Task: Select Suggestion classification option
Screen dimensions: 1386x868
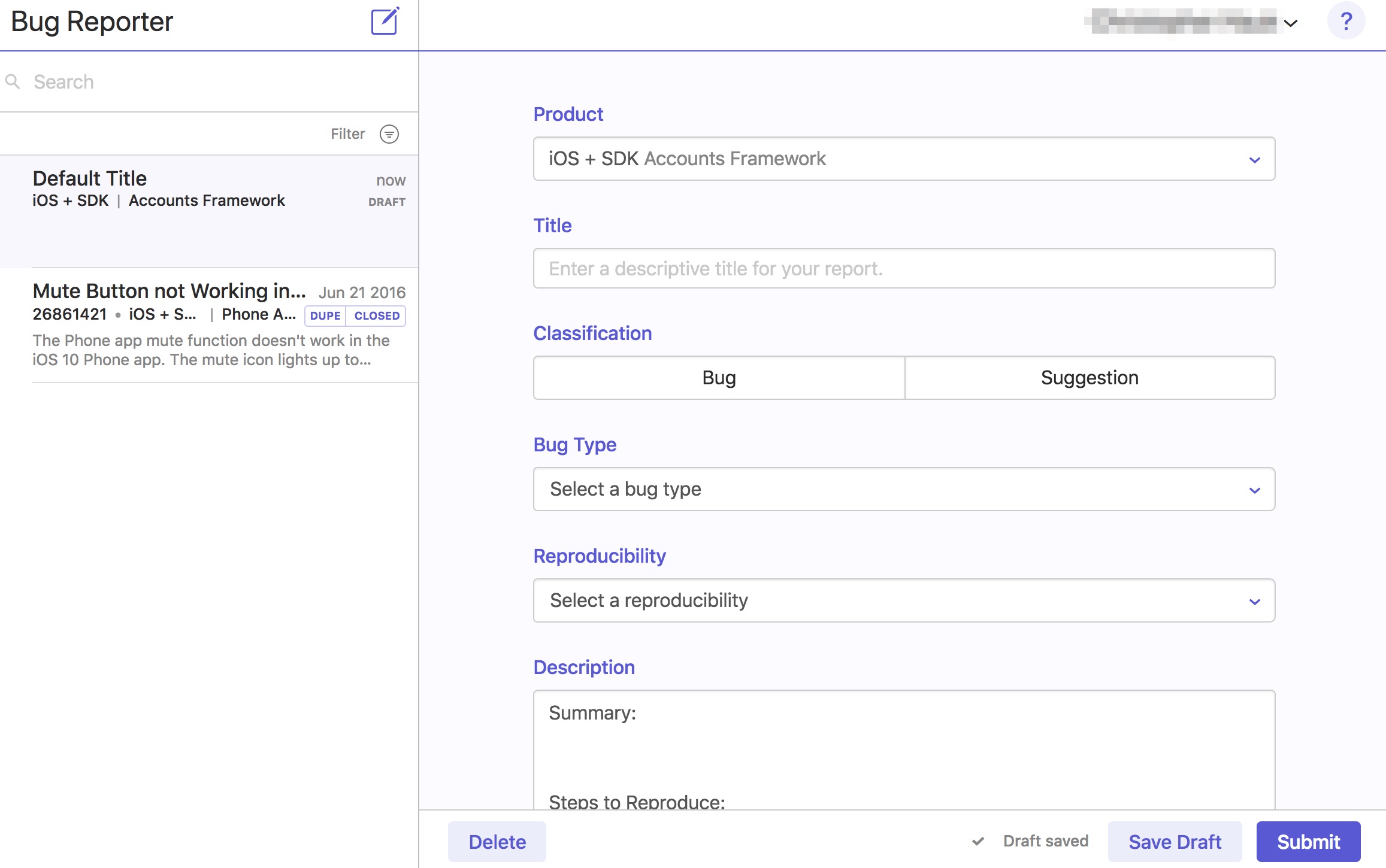Action: (1090, 378)
